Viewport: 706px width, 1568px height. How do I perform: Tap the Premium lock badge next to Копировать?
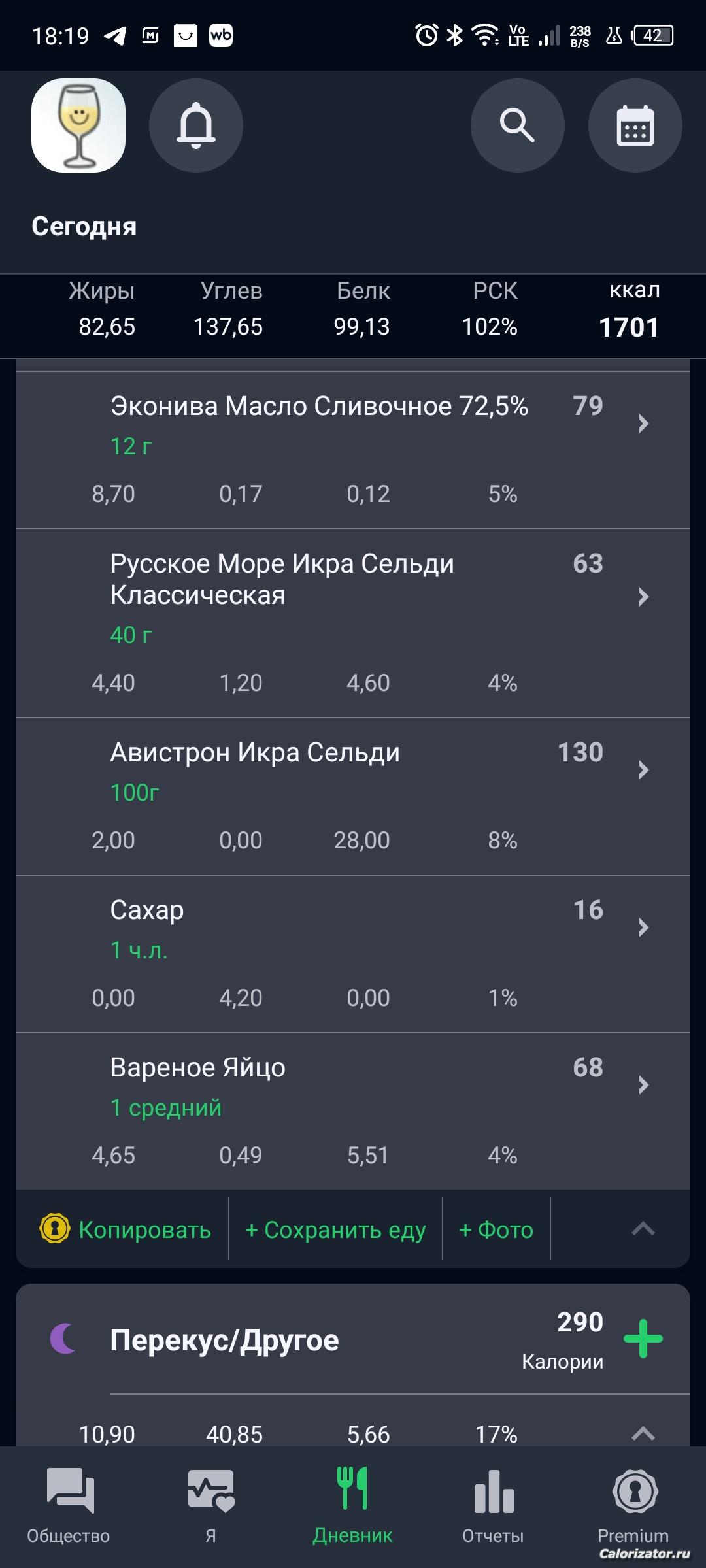tap(55, 1229)
